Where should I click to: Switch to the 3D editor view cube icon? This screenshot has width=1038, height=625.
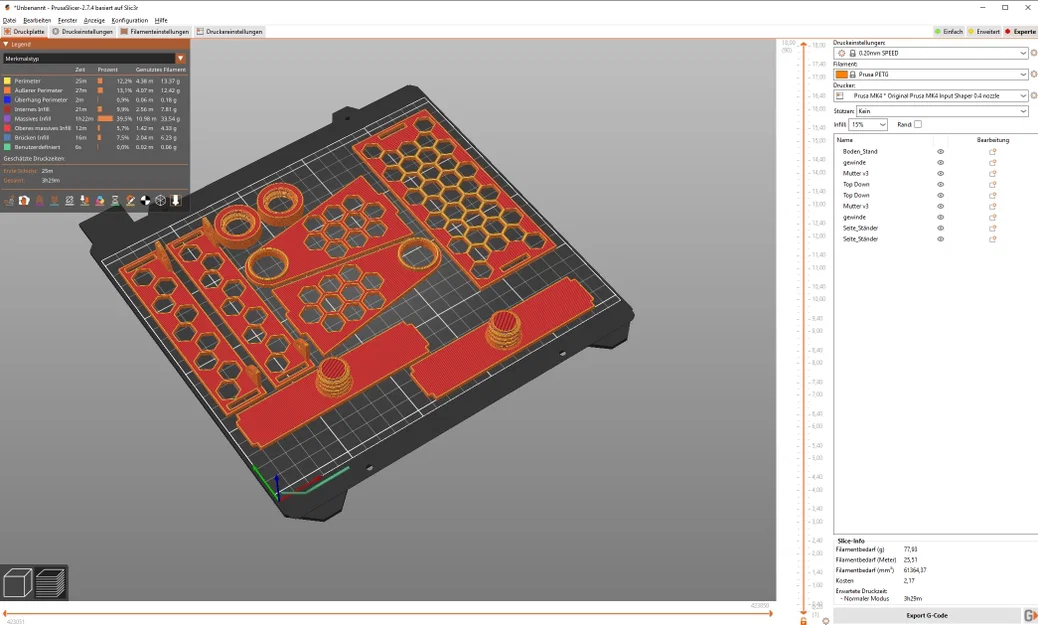point(17,583)
